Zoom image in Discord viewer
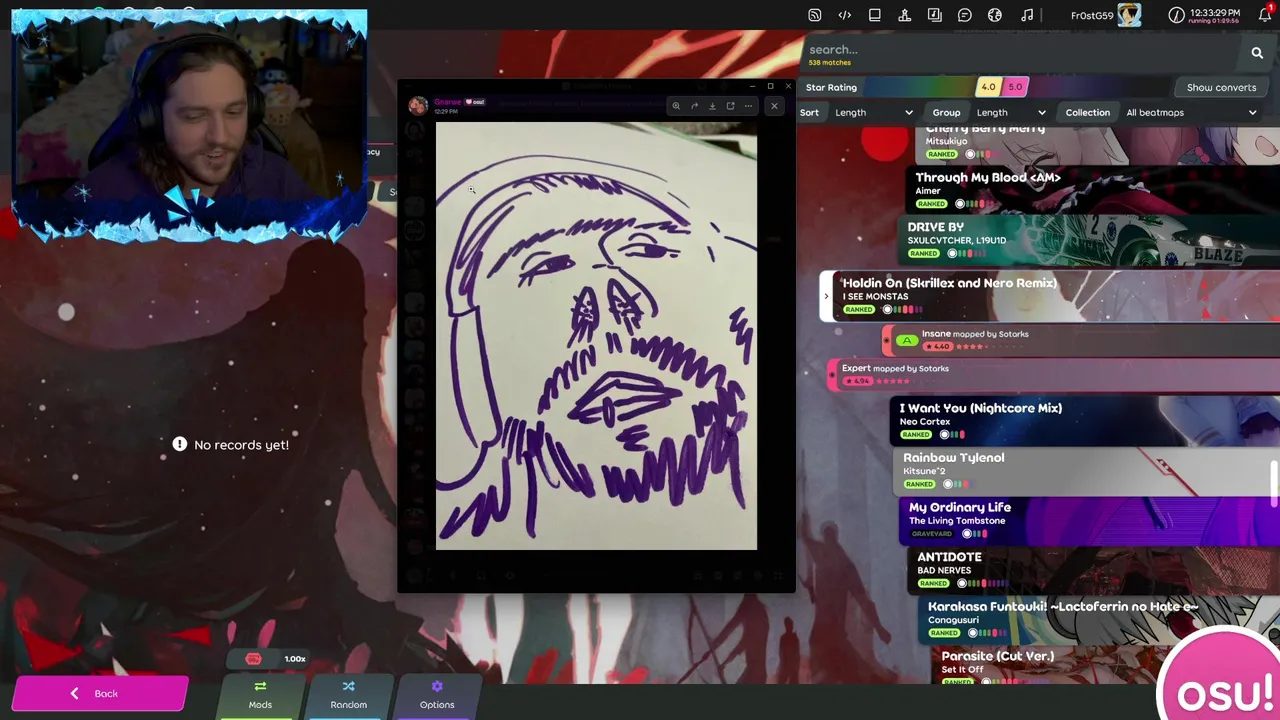 [x=676, y=106]
